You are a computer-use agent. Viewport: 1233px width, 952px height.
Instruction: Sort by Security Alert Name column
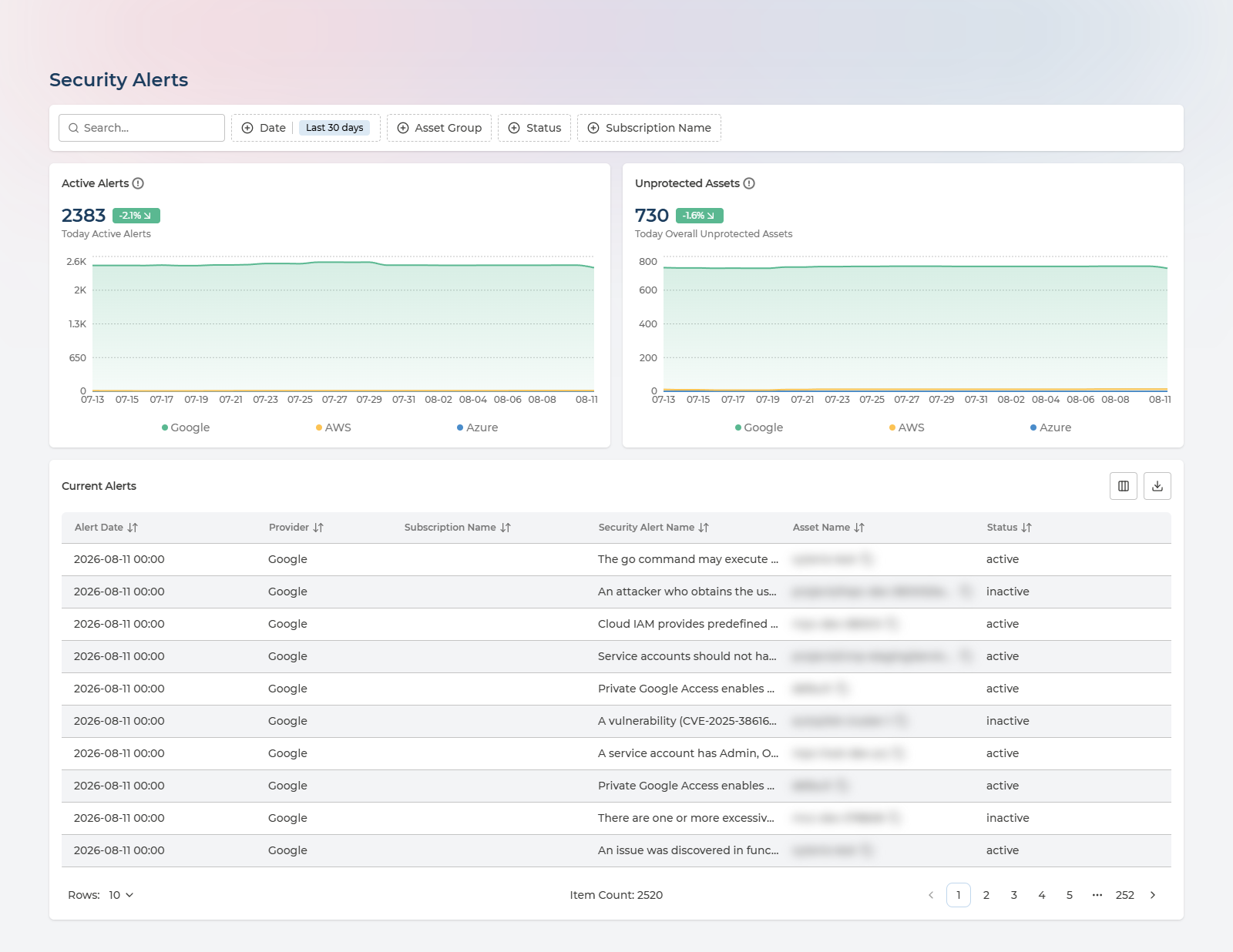click(x=653, y=528)
